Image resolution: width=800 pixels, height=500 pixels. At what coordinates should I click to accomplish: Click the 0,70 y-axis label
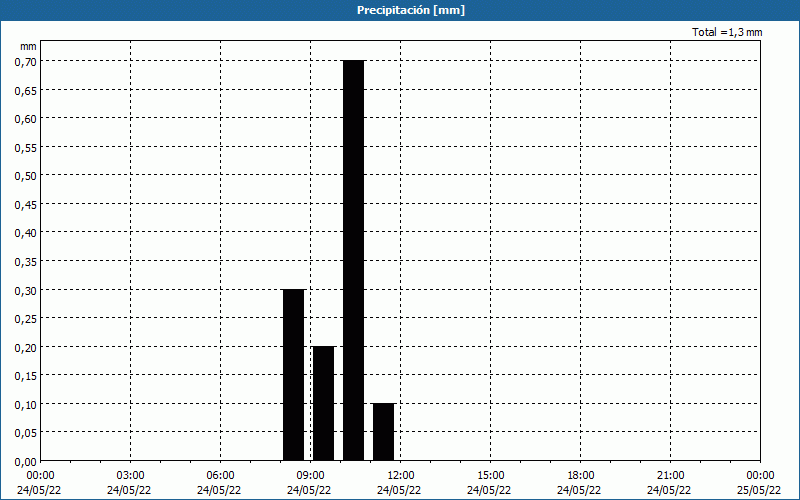pos(25,61)
